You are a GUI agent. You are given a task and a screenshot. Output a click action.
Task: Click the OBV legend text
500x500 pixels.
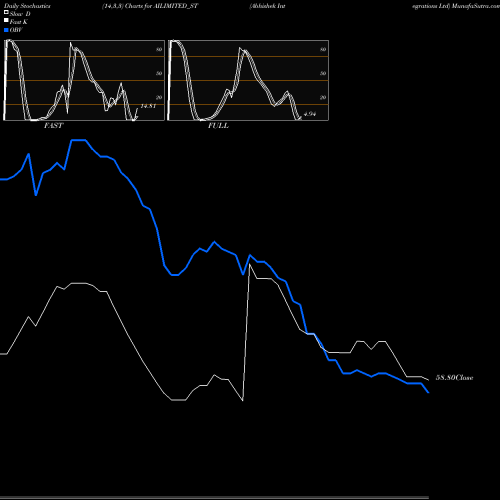[x=16, y=30]
